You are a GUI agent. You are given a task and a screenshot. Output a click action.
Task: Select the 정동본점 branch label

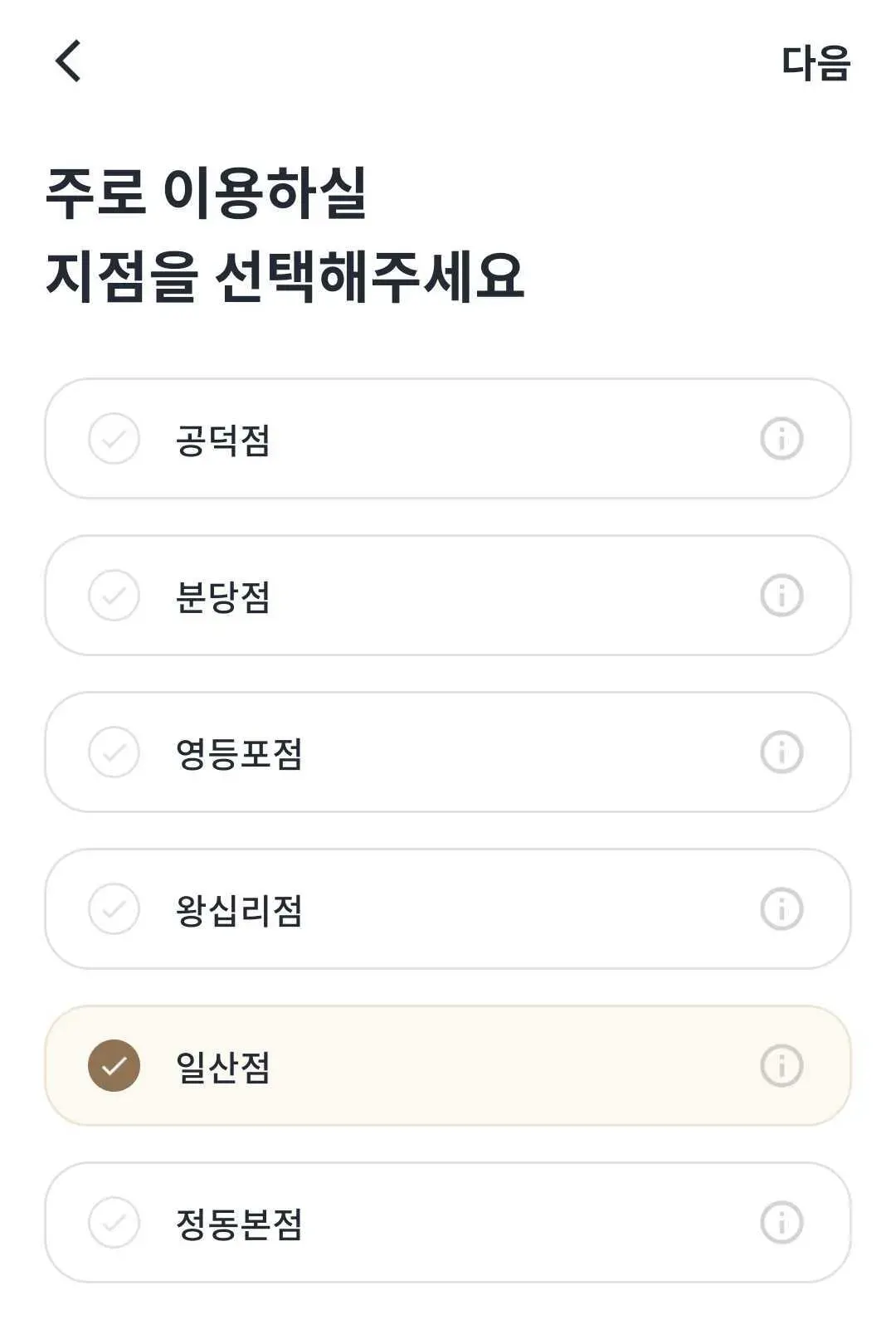[x=239, y=1224]
